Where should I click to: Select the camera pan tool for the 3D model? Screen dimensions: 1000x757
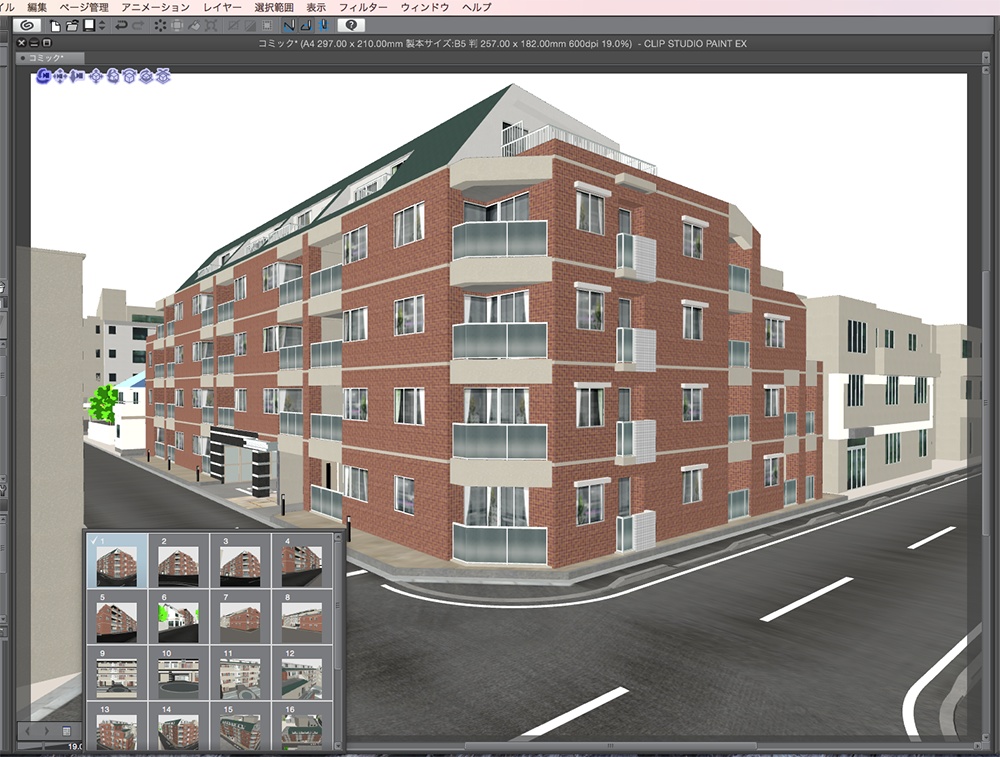[x=58, y=76]
